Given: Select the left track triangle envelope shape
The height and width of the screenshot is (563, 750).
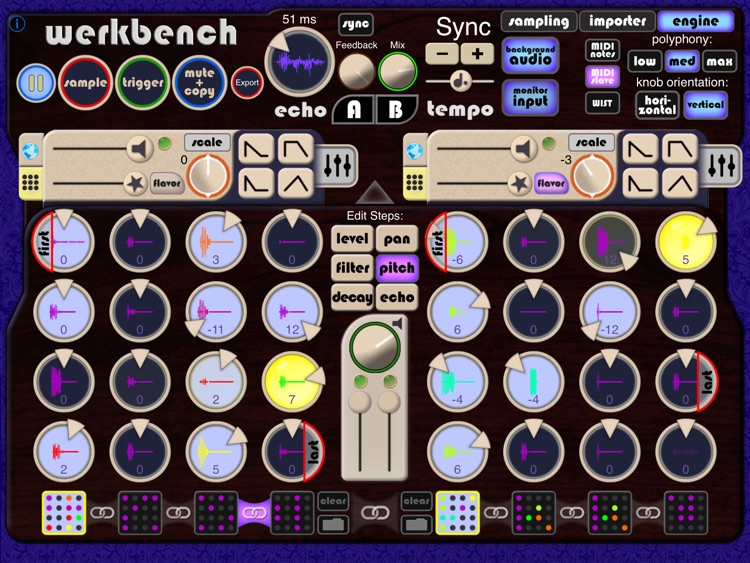Looking at the screenshot, I should 296,183.
